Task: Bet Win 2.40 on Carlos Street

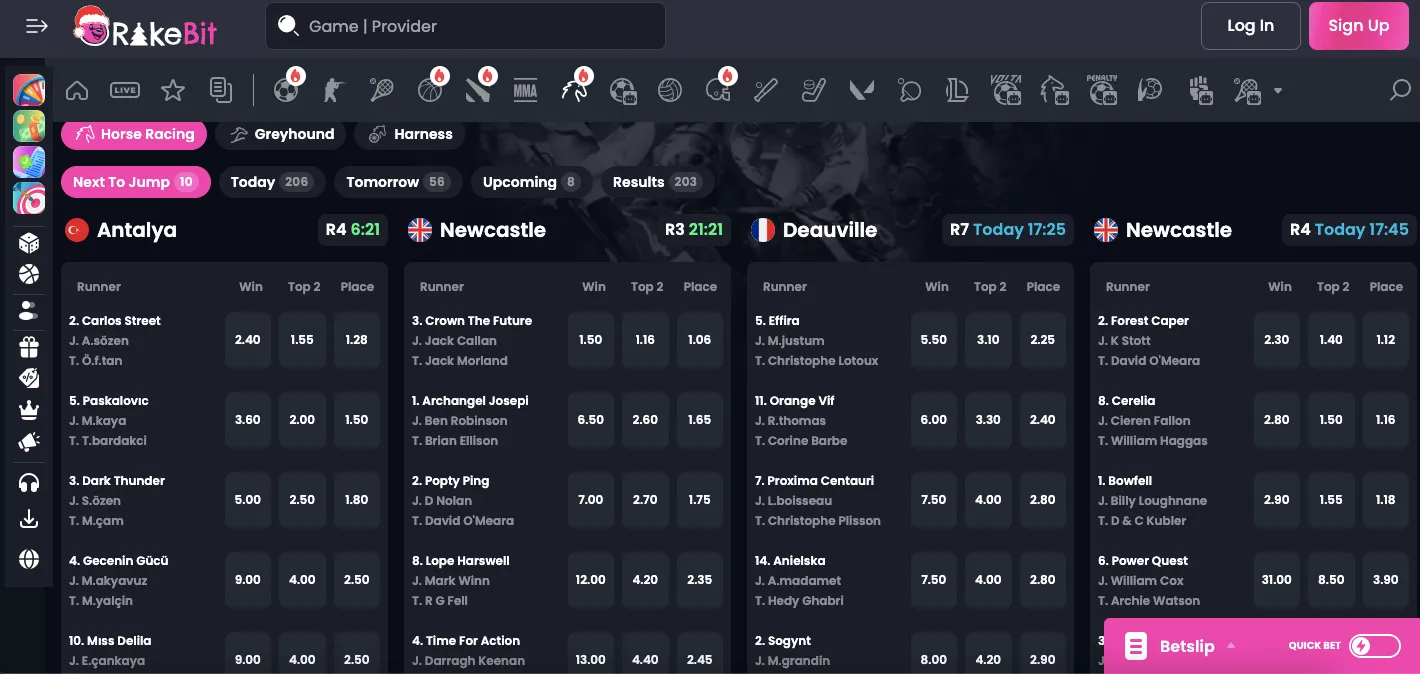Action: 248,340
